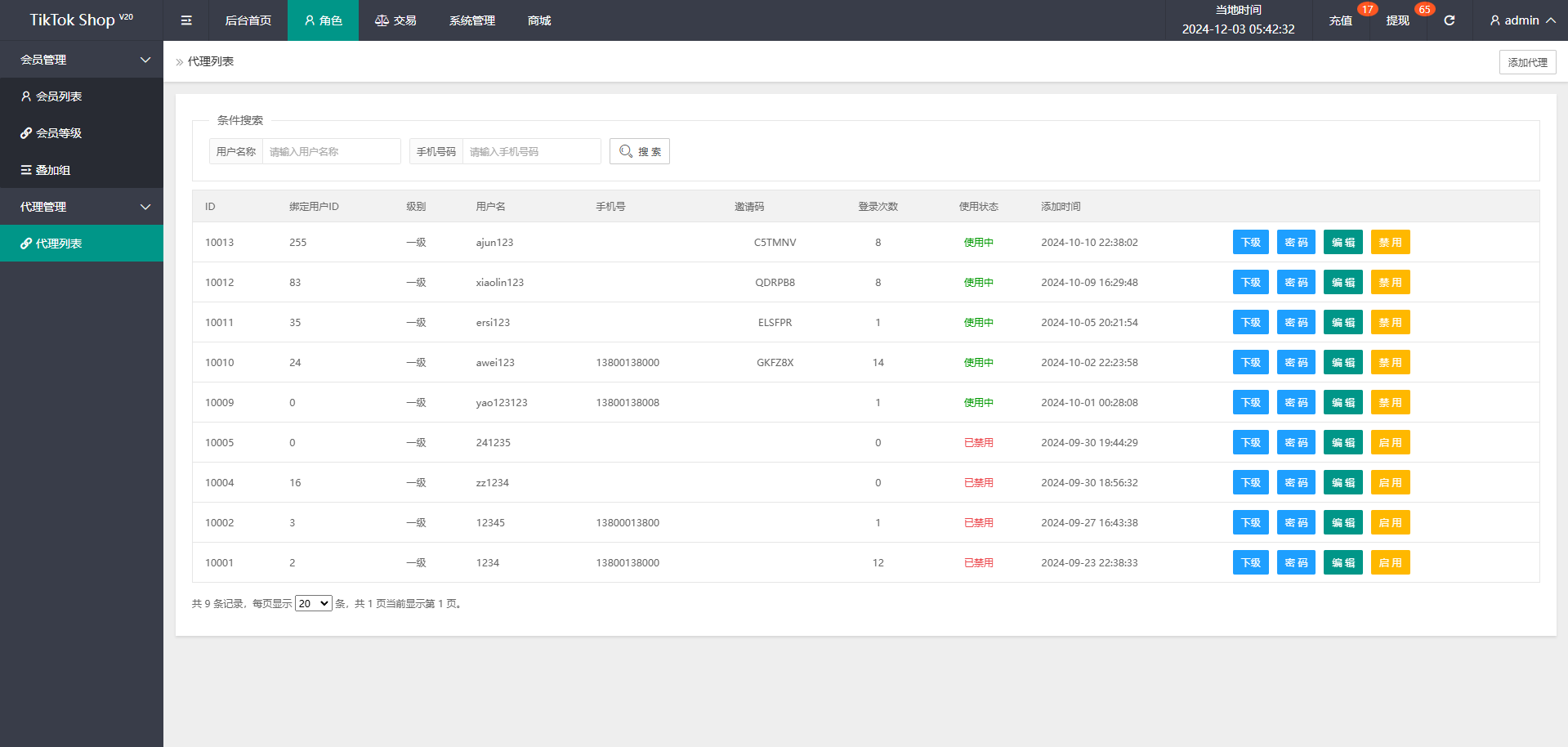
Task: Click the magnifier 搜索 search button
Action: pyautogui.click(x=639, y=151)
